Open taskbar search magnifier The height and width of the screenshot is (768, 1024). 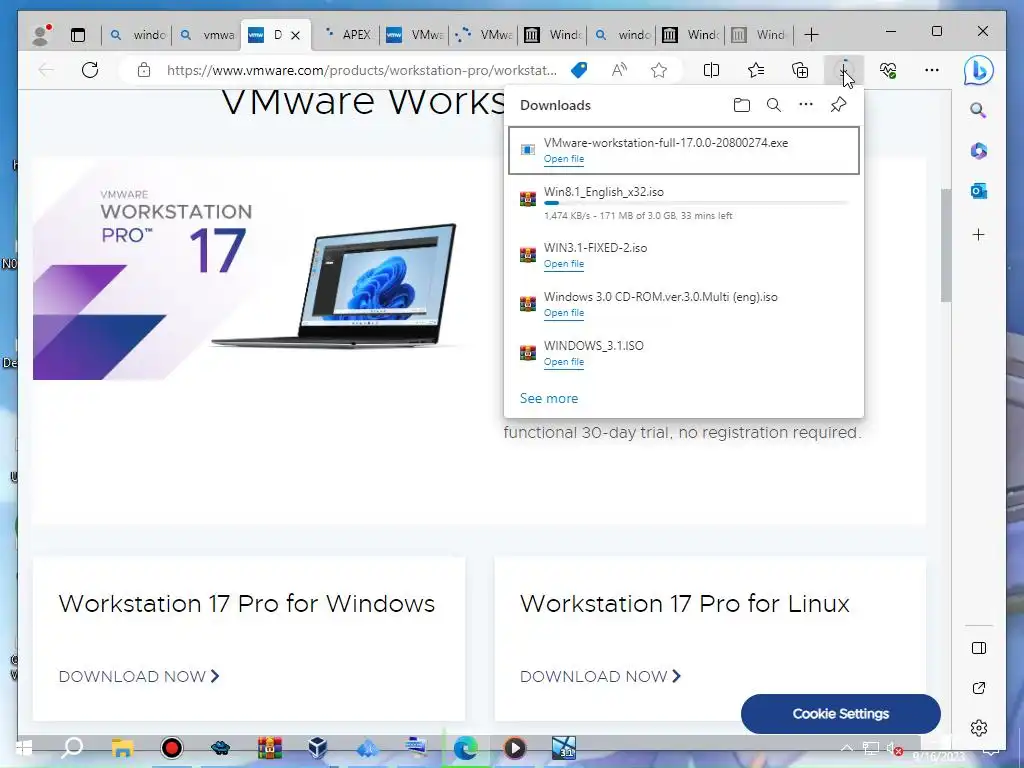(72, 748)
